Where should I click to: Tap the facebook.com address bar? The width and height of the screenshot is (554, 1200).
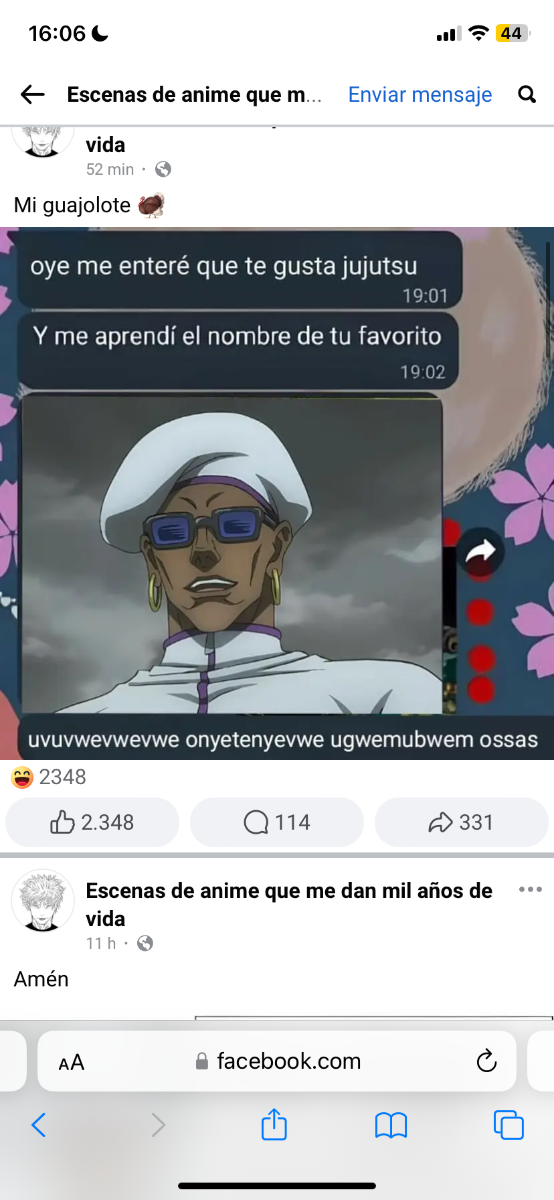click(277, 1061)
